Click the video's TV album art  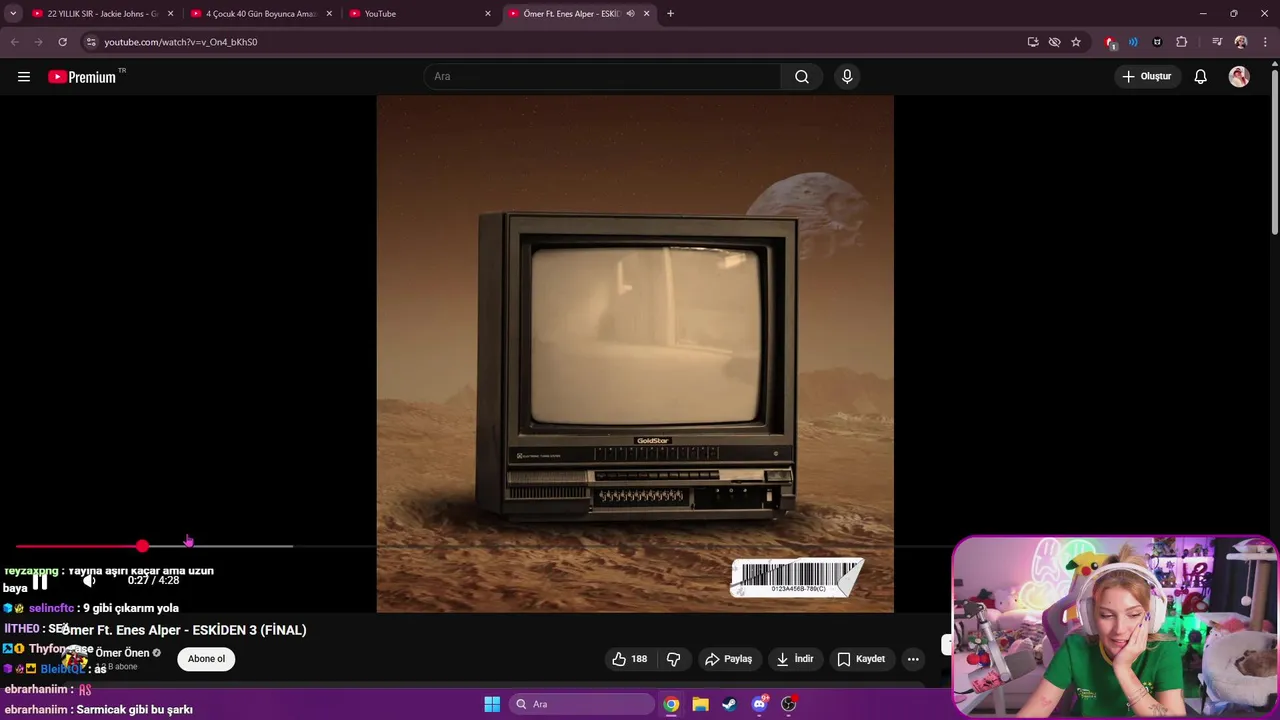pyautogui.click(x=635, y=354)
